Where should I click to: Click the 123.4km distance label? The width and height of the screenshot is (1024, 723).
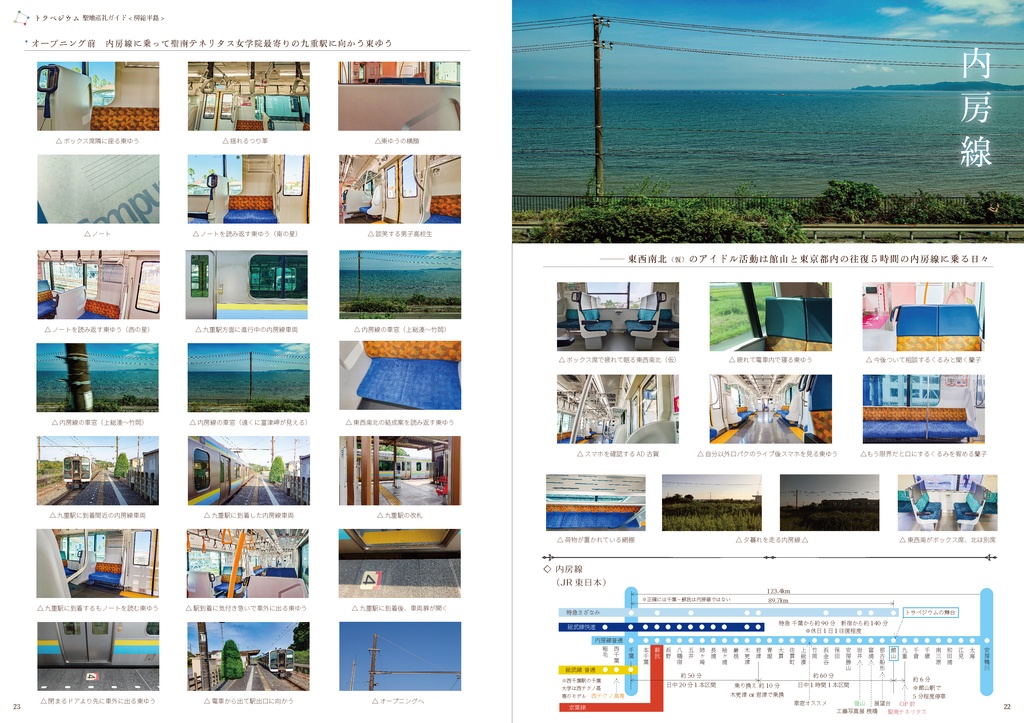[778, 591]
